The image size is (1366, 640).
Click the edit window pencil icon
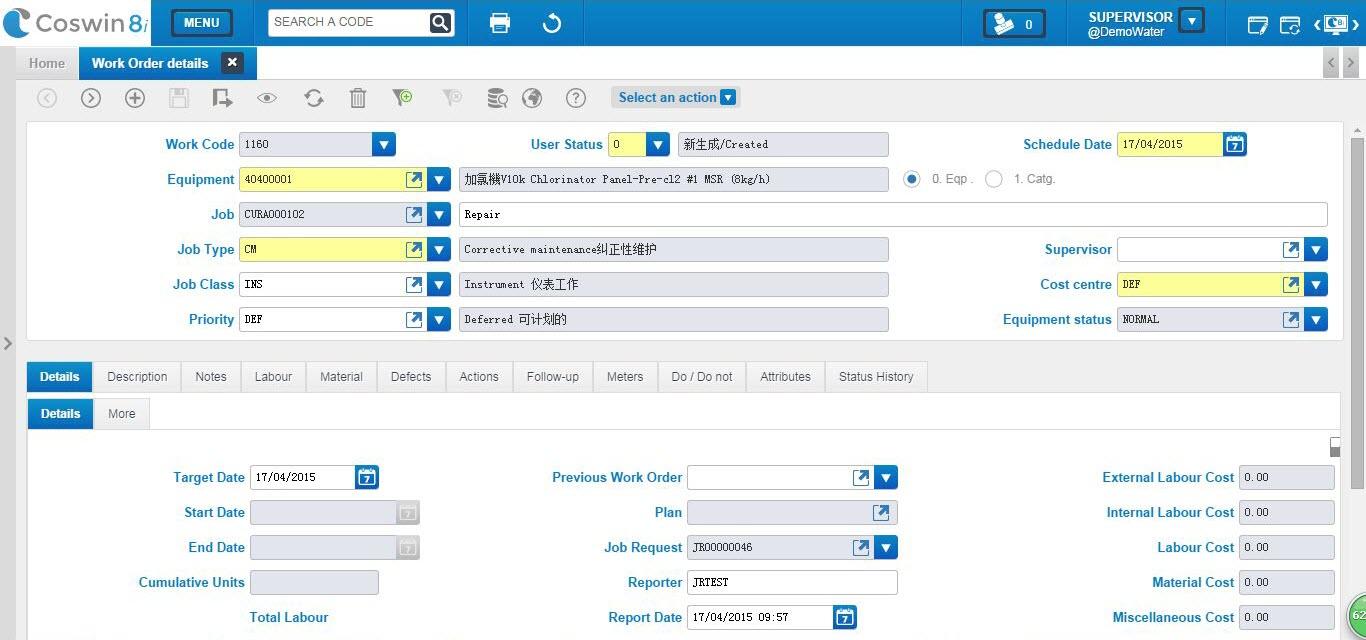pyautogui.click(x=1258, y=24)
